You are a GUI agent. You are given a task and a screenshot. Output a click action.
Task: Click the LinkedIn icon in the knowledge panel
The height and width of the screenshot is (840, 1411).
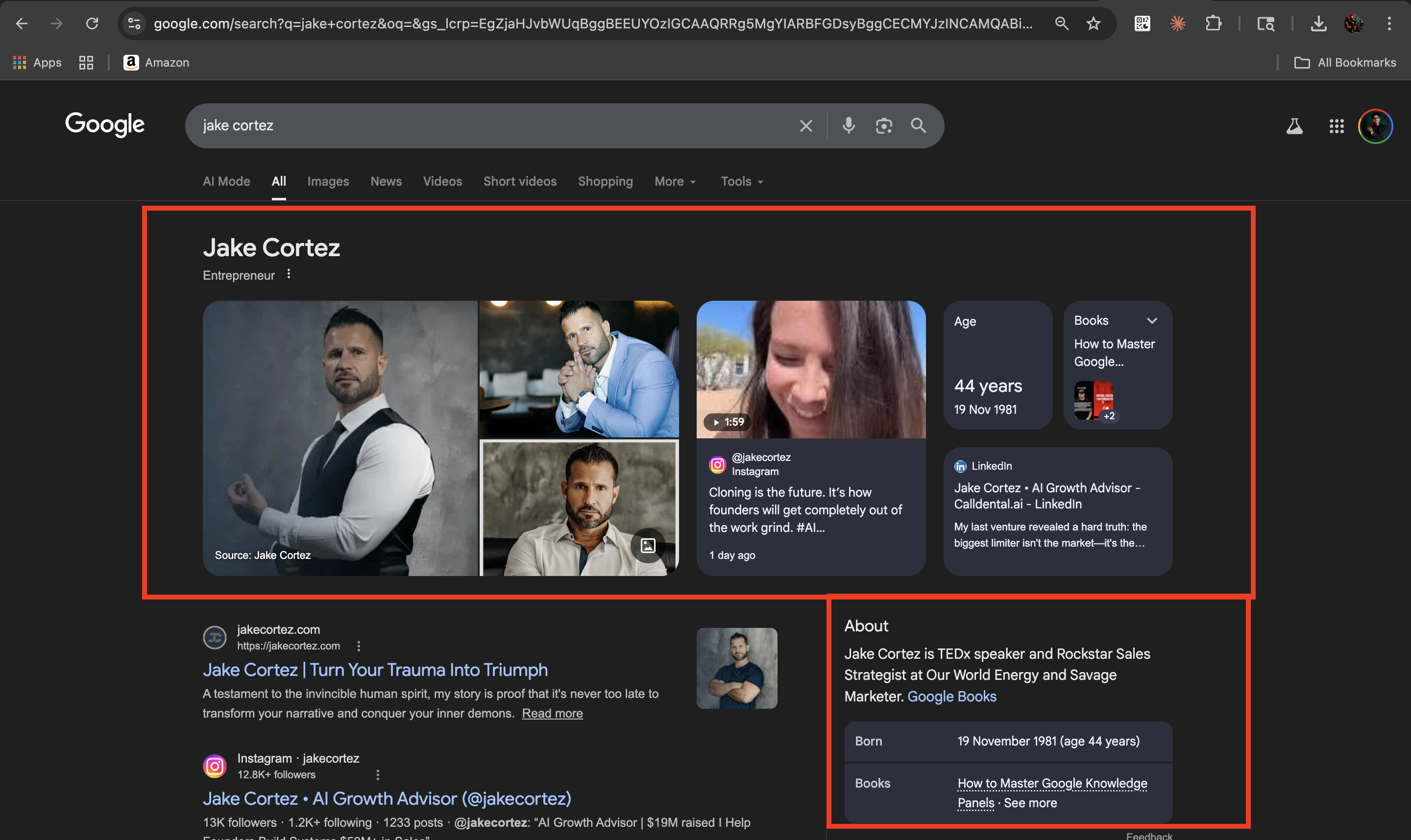(960, 466)
